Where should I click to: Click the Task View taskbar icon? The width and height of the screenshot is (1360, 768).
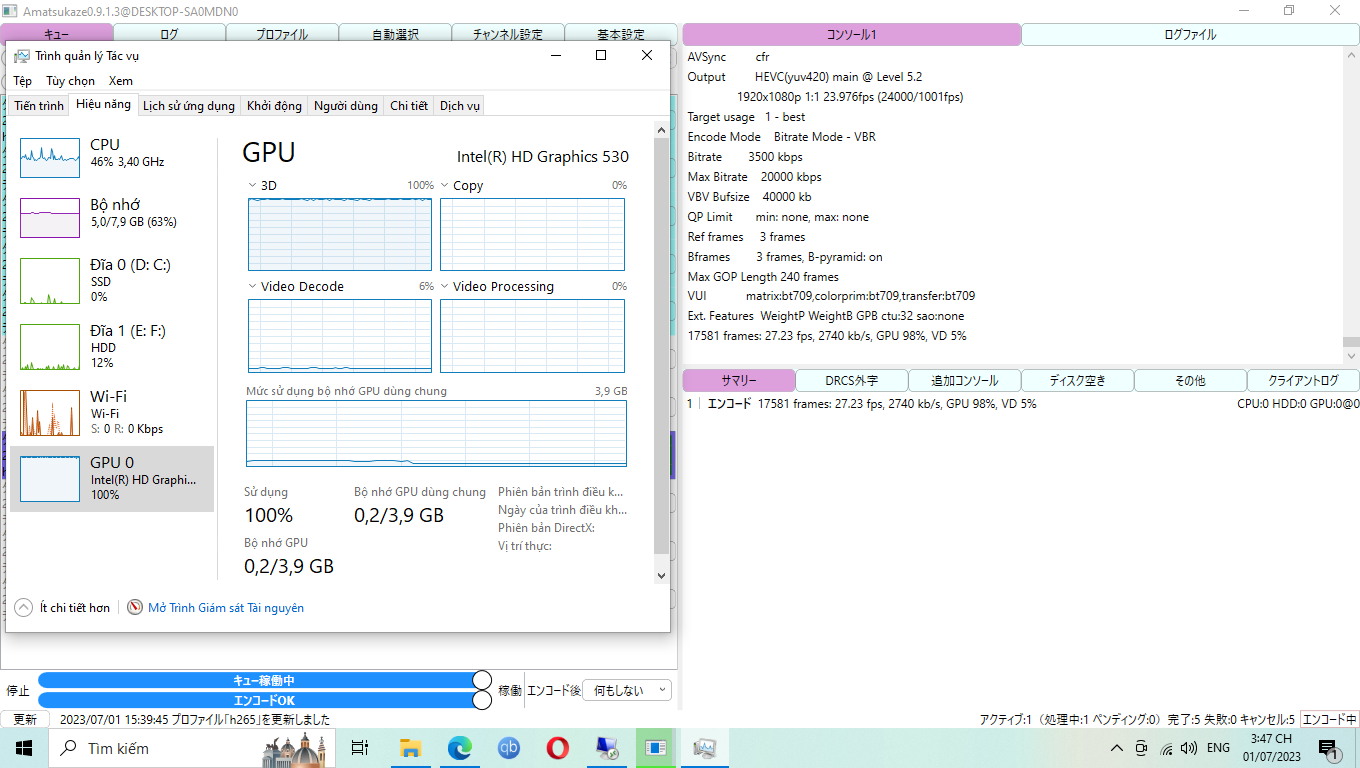[360, 748]
